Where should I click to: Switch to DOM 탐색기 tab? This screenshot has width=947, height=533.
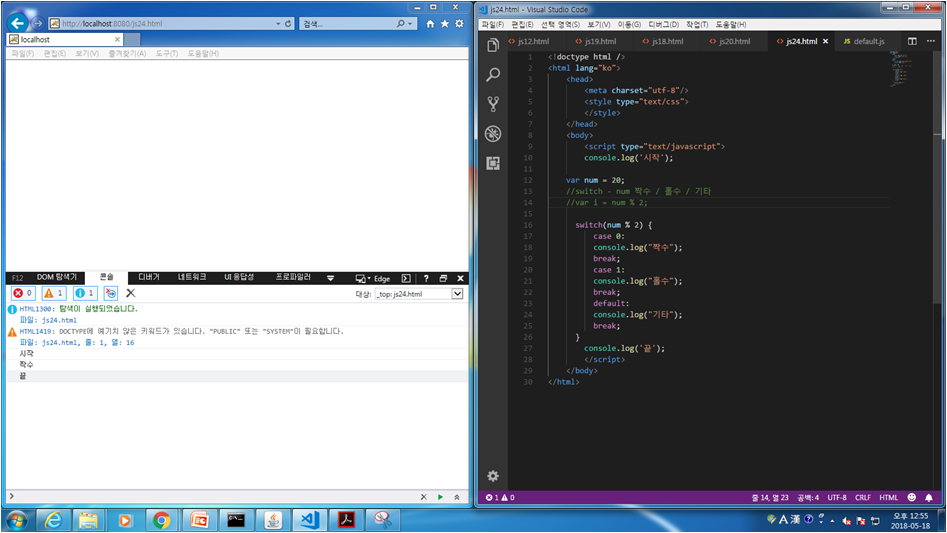pyautogui.click(x=57, y=277)
